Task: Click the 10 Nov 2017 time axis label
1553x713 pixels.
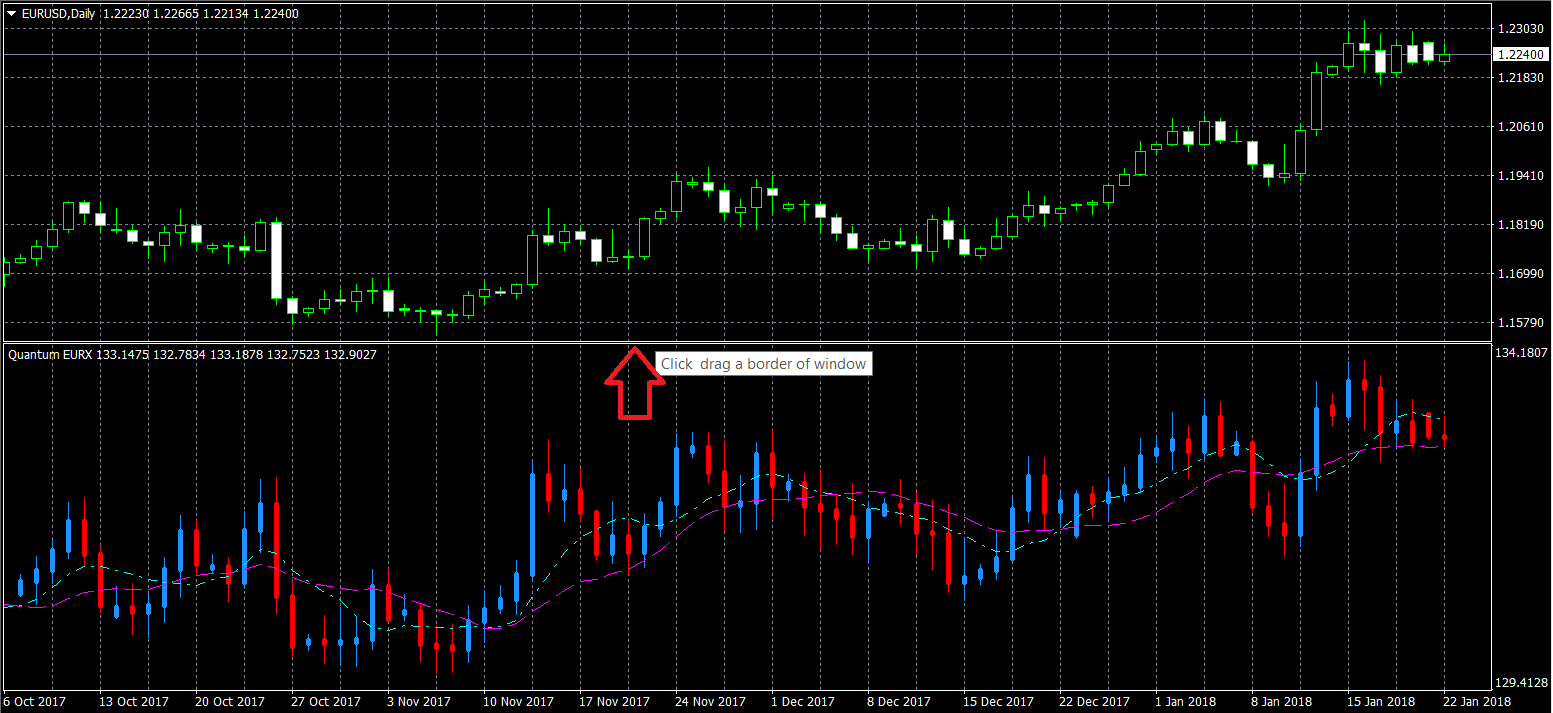Action: coord(518,702)
